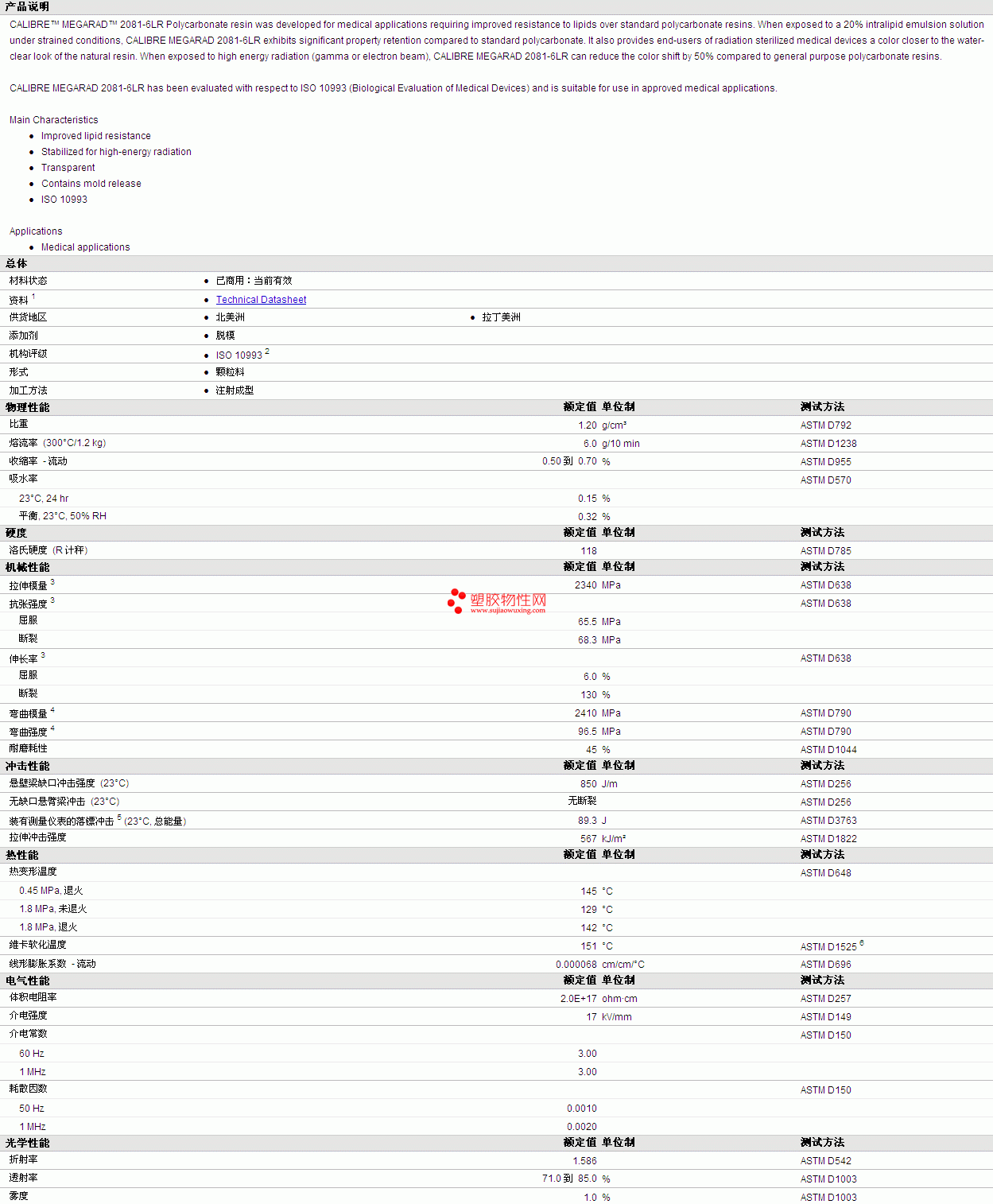The image size is (993, 1204).
Task: Click the ASTM D1822 test method
Action: tap(828, 839)
